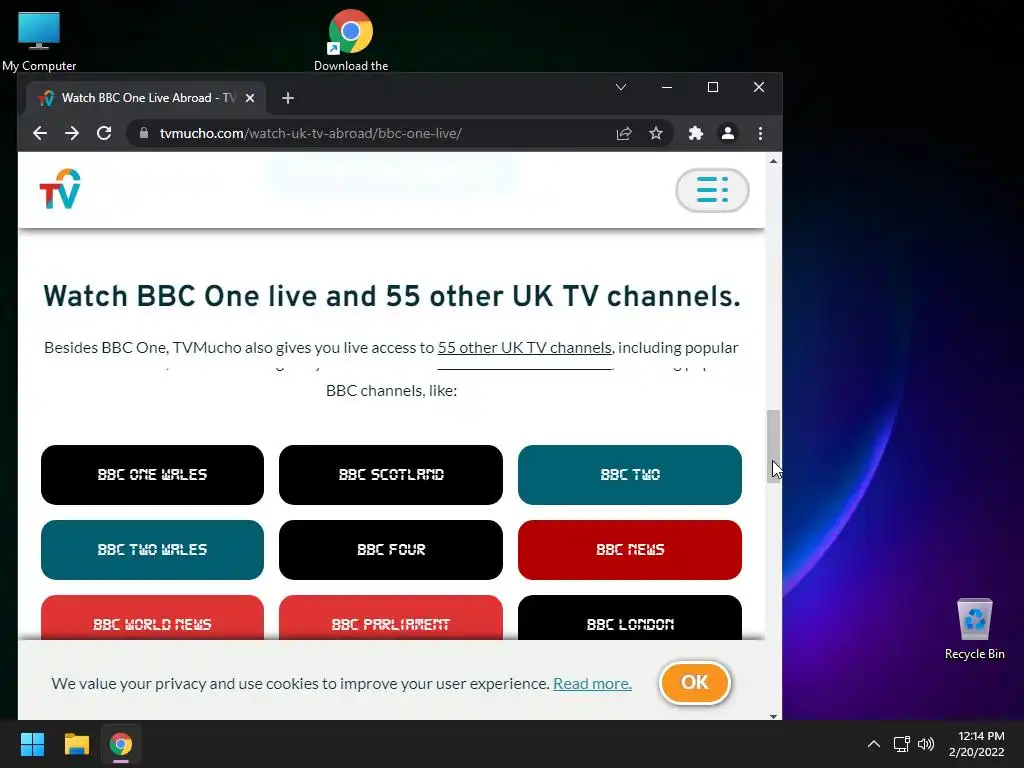This screenshot has height=768, width=1024.
Task: Accept cookies with OK button
Action: [x=694, y=682]
